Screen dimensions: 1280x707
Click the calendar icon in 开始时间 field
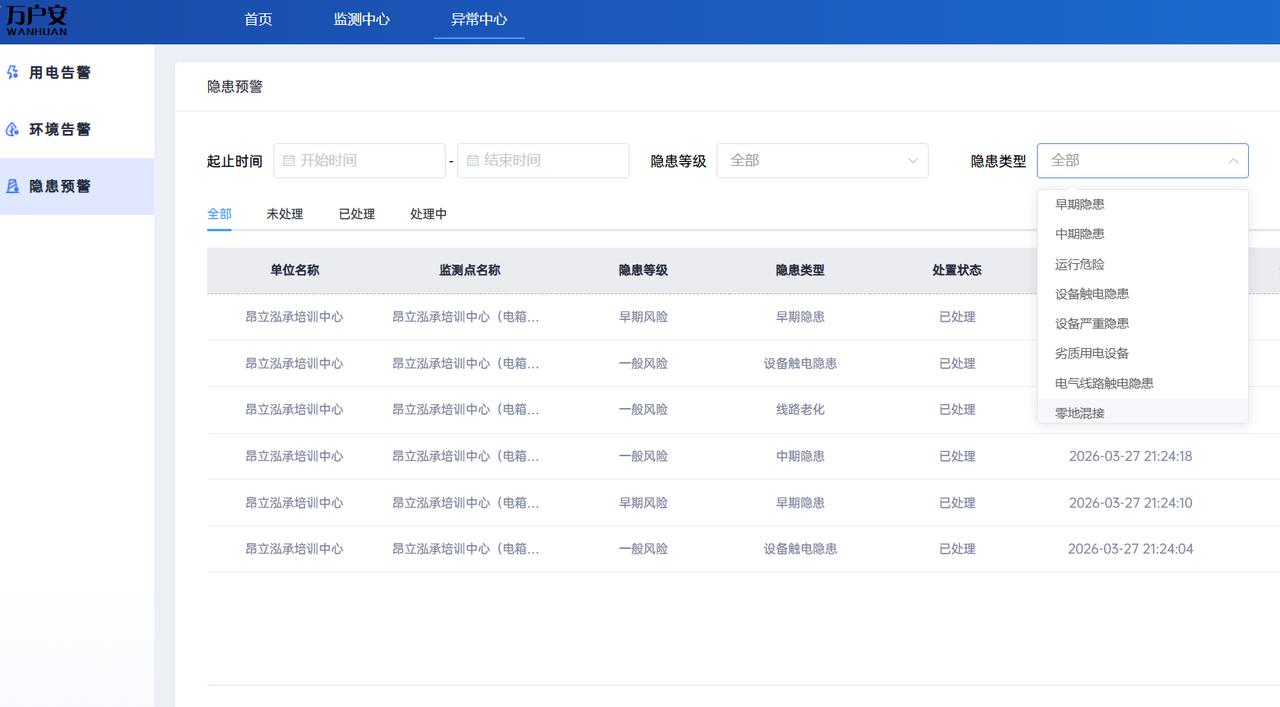click(x=289, y=161)
